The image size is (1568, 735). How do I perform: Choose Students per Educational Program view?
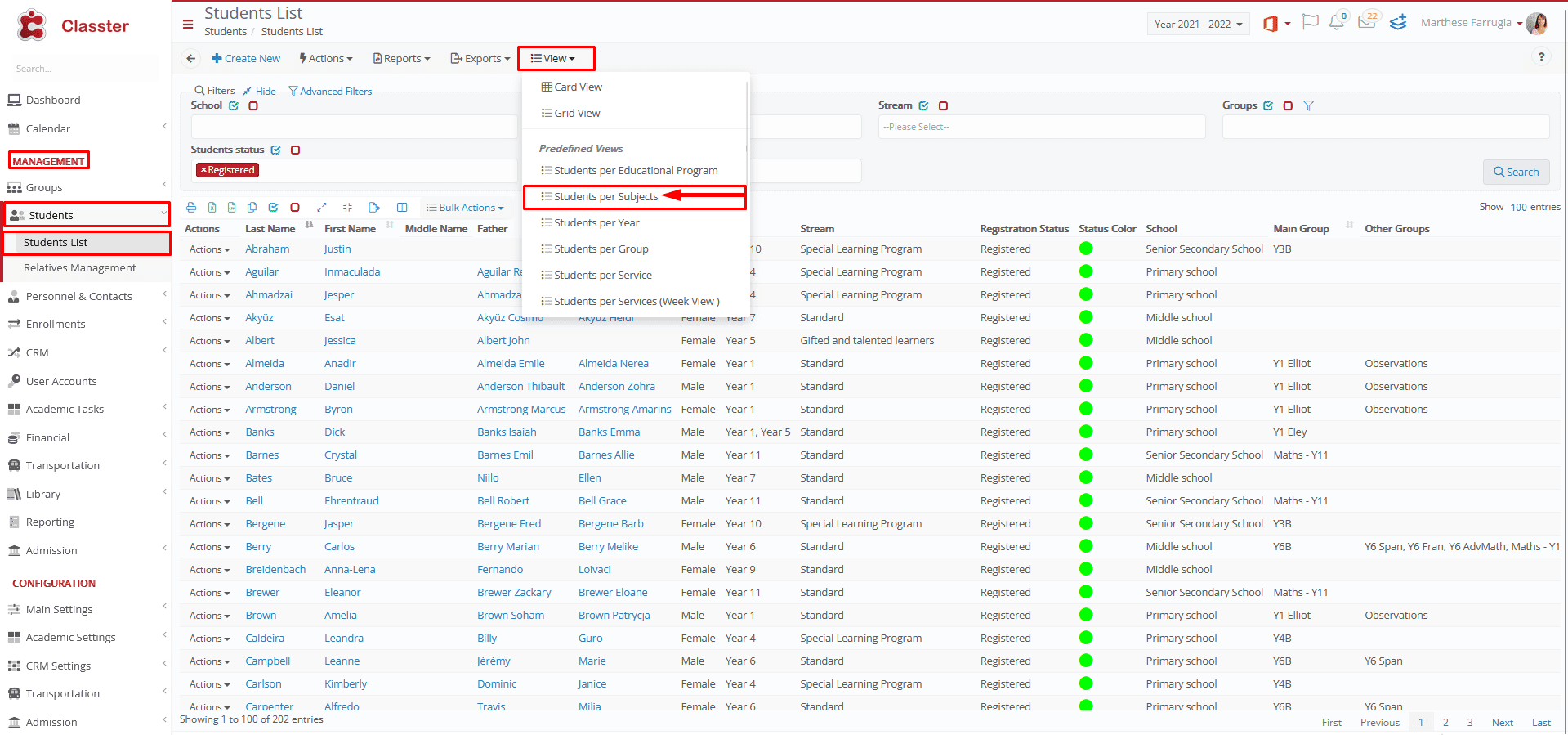click(629, 171)
